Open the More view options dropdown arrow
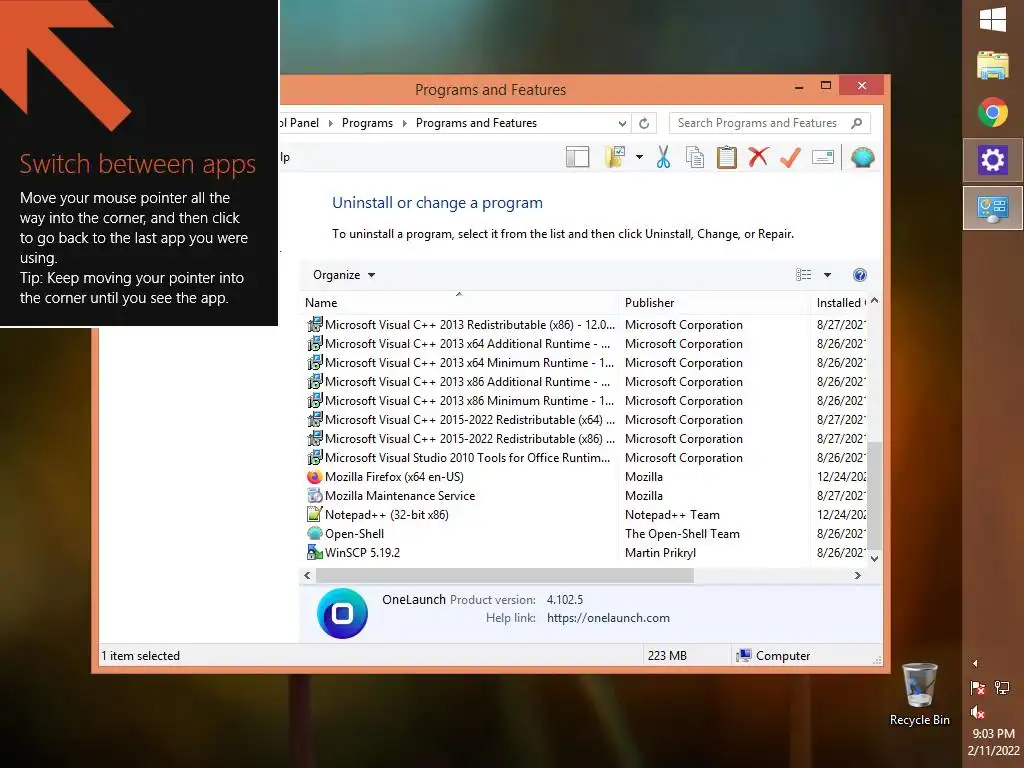Screen dimensions: 1024x768 [x=827, y=275]
